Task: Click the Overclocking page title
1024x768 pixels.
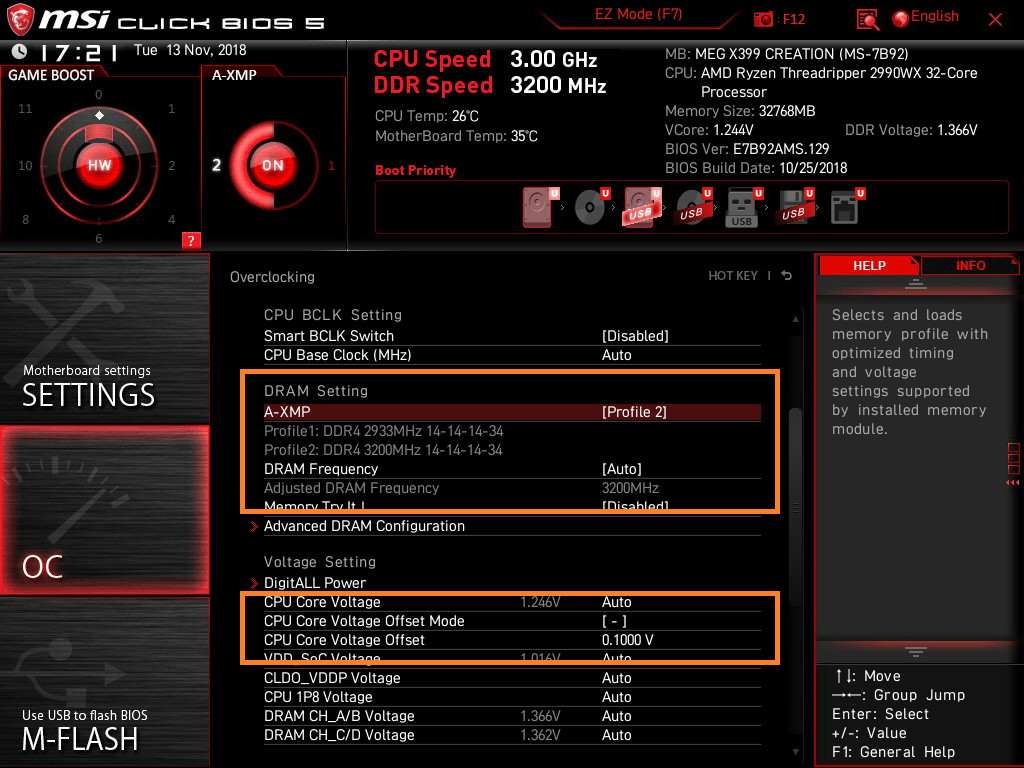Action: [272, 277]
